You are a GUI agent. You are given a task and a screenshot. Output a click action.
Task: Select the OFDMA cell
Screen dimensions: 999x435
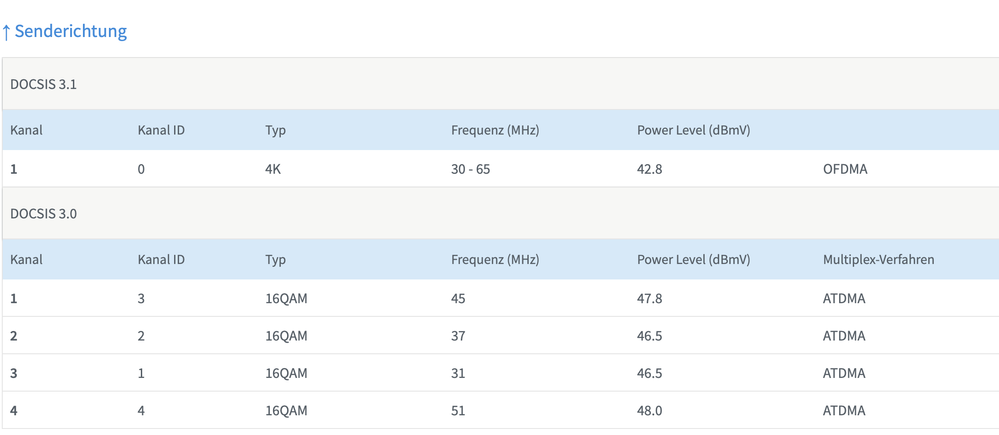tap(844, 169)
